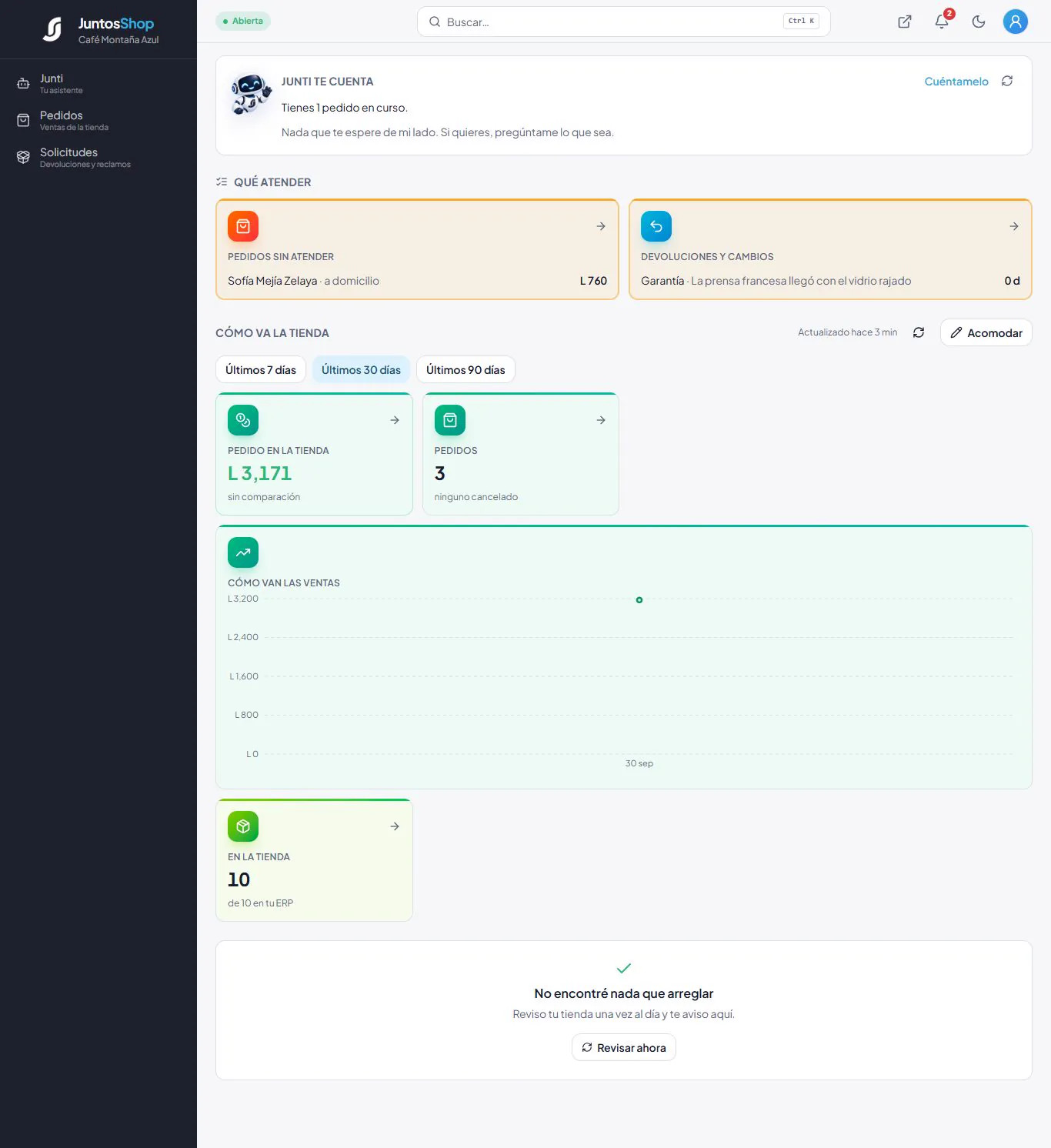Image resolution: width=1051 pixels, height=1148 pixels.
Task: Click the green Pedidos bag icon
Action: coord(450,420)
